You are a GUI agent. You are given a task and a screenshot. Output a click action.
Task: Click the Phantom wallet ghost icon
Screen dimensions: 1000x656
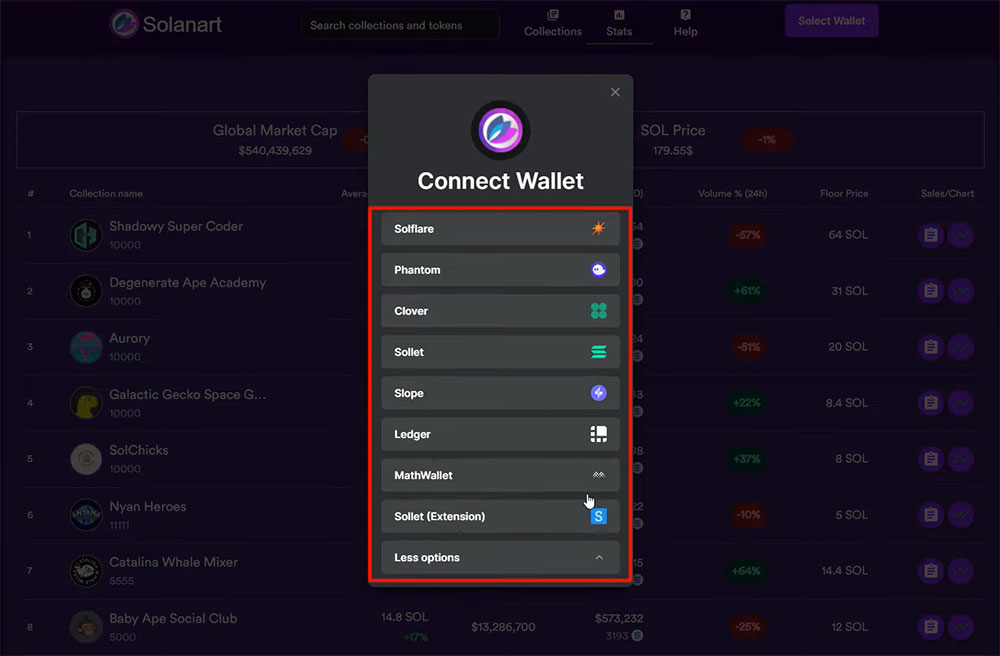coord(597,269)
